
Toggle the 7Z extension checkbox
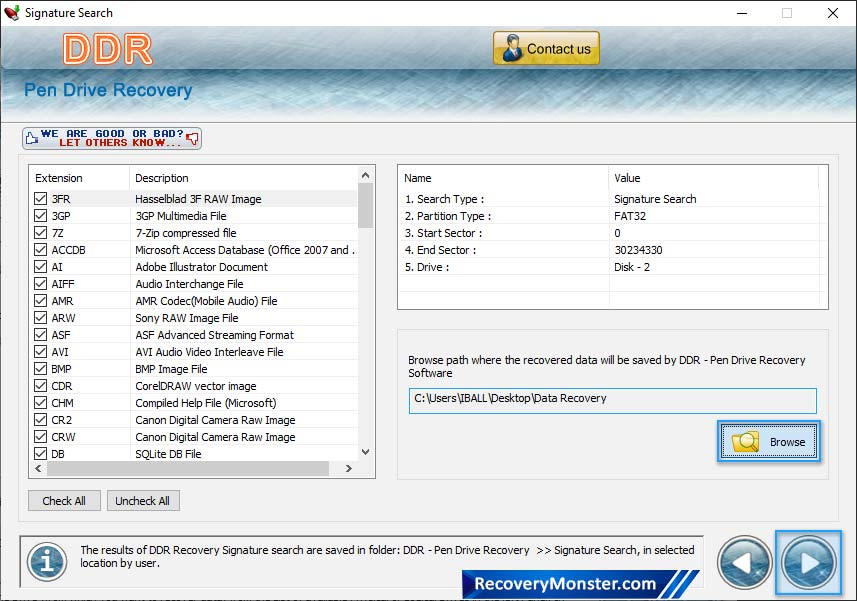tap(40, 233)
